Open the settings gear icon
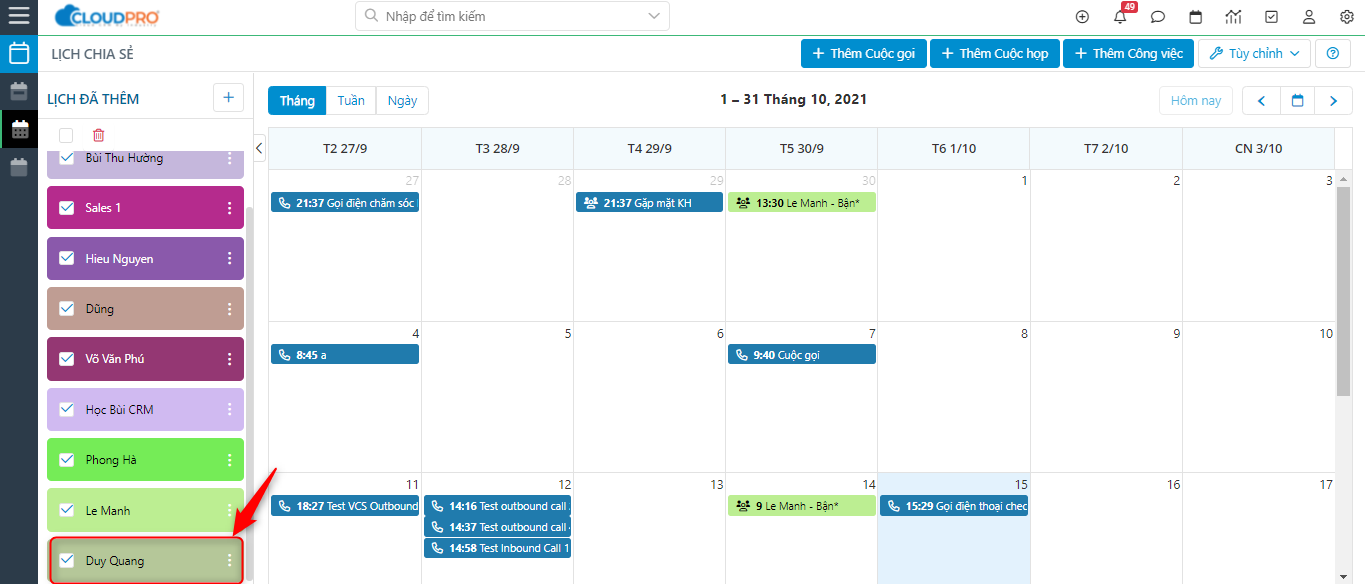 point(1346,17)
